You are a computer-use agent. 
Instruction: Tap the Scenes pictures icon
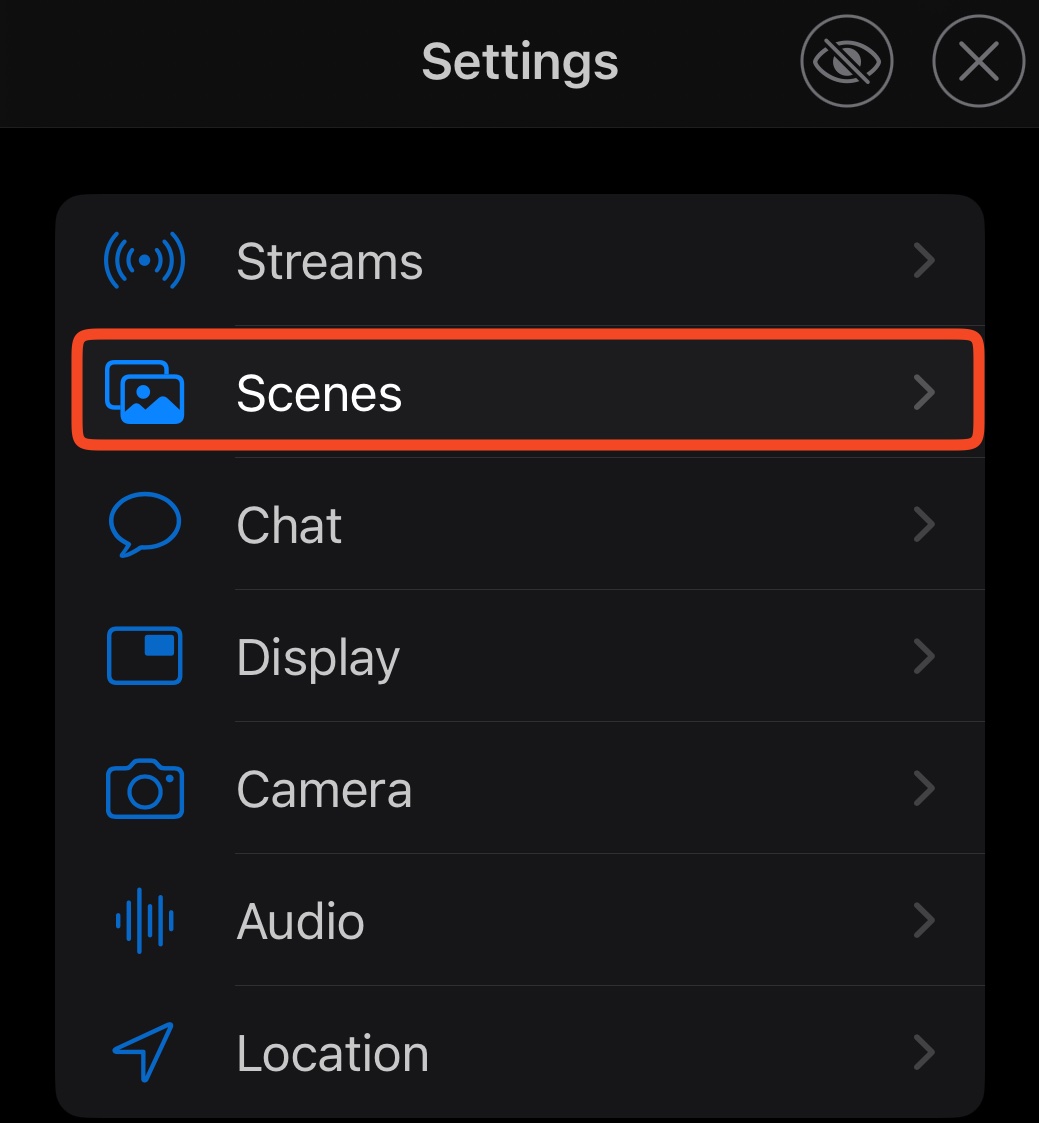145,392
